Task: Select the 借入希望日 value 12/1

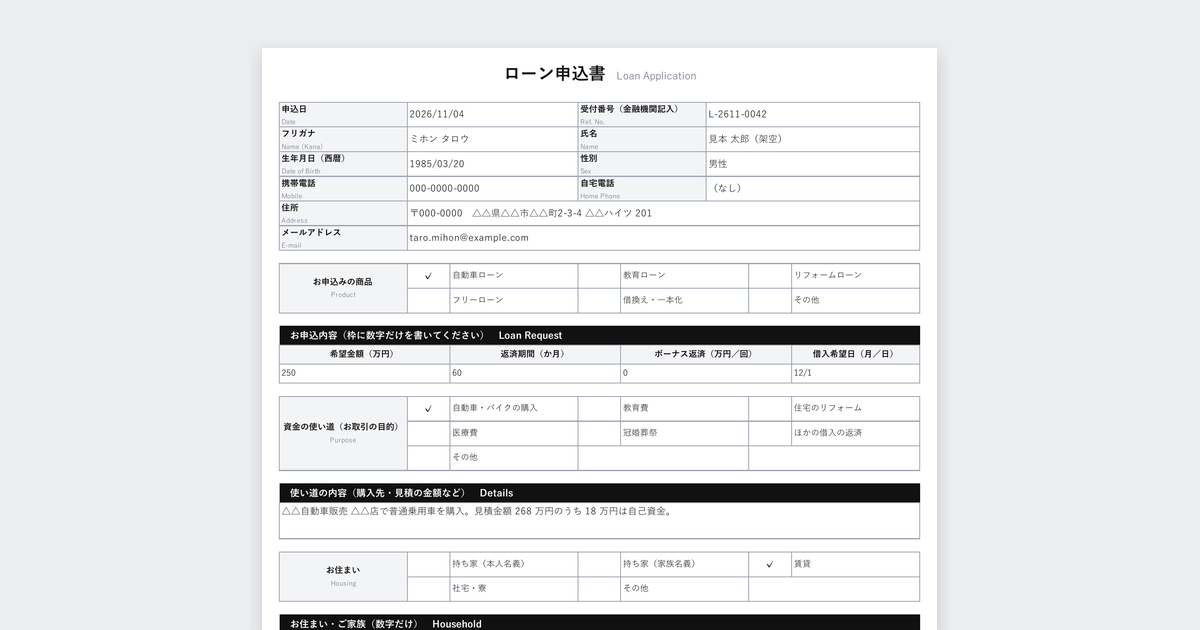Action: (856, 373)
